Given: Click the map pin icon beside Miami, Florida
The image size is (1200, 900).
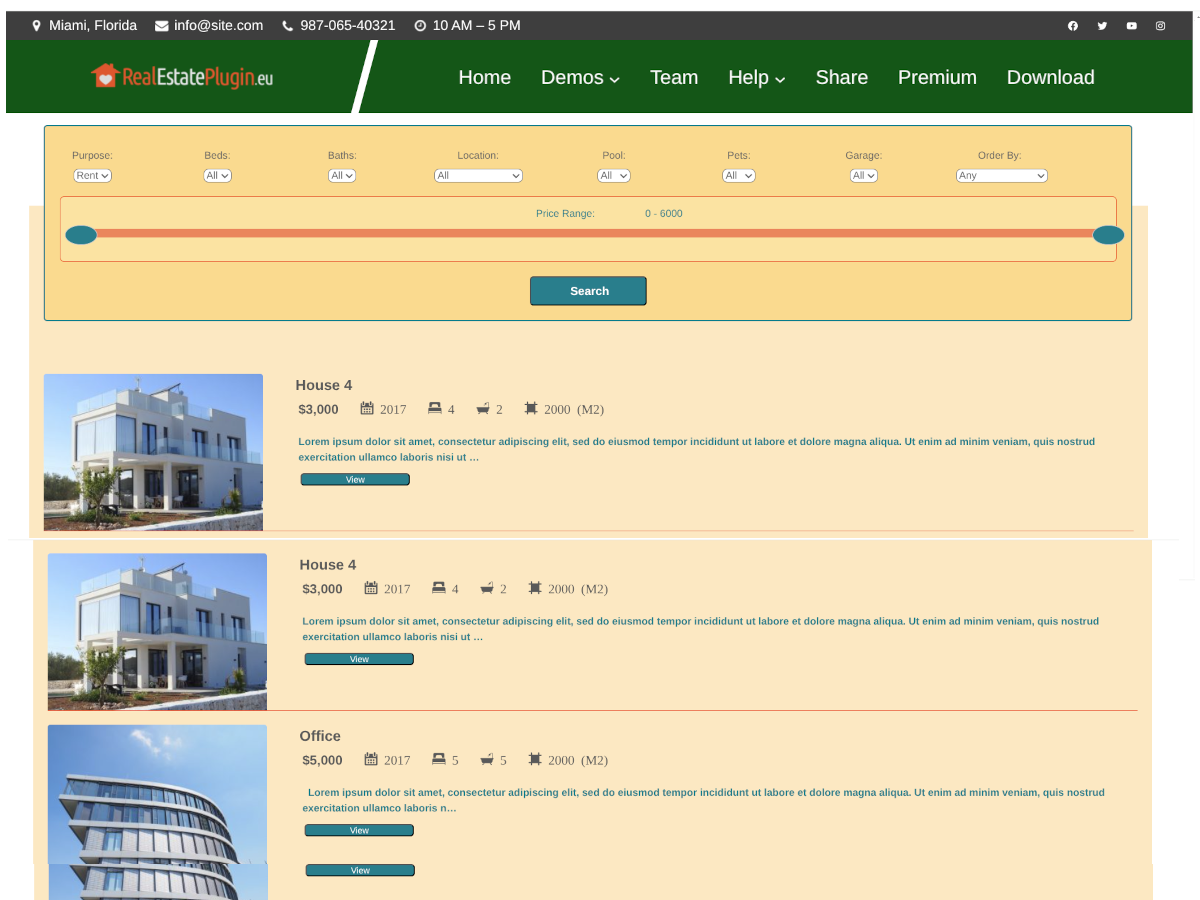Looking at the screenshot, I should click(37, 25).
